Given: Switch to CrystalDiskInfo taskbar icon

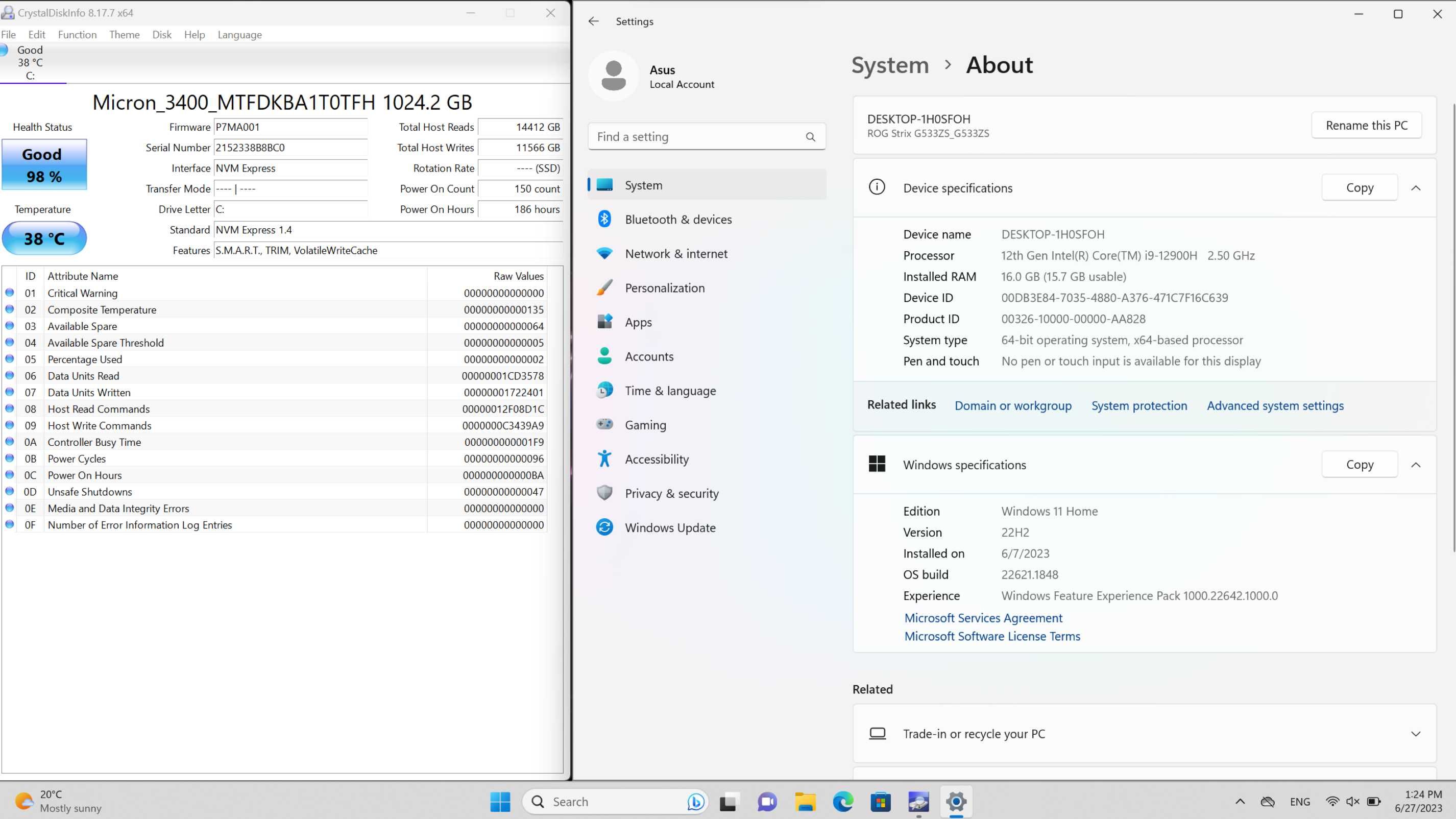Looking at the screenshot, I should click(x=918, y=802).
